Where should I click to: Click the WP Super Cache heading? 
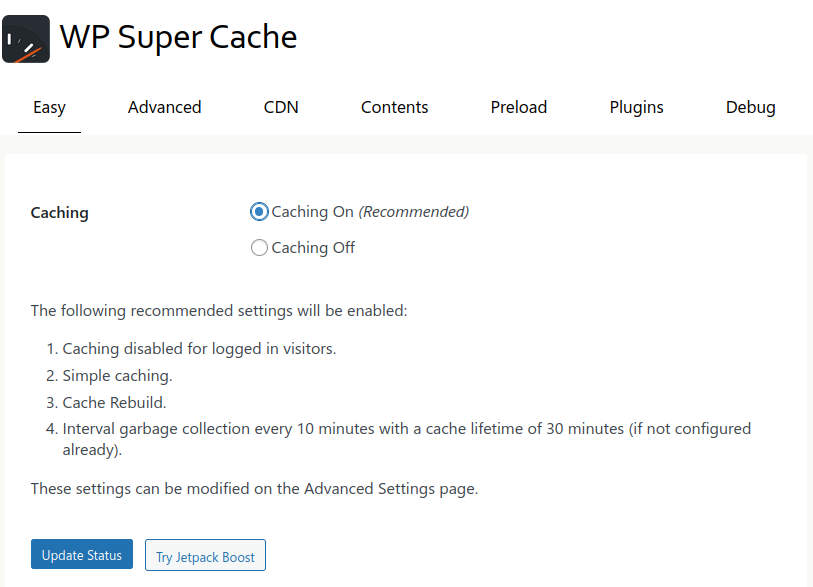point(178,38)
